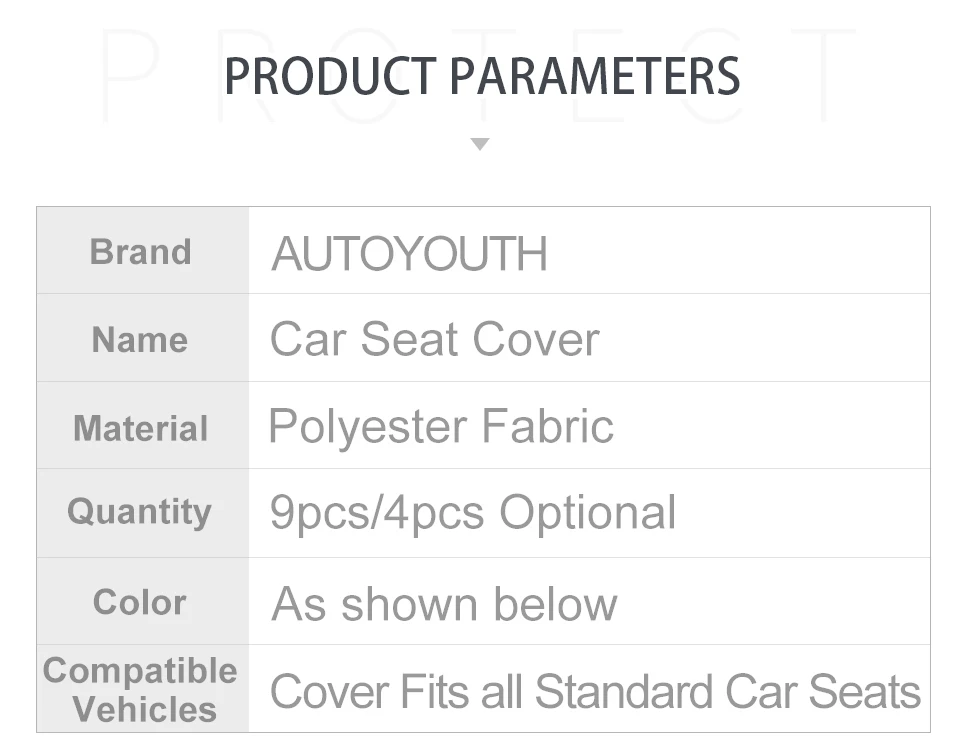Click the word Optional in Quantity row
This screenshot has height=751, width=960.
(x=588, y=513)
